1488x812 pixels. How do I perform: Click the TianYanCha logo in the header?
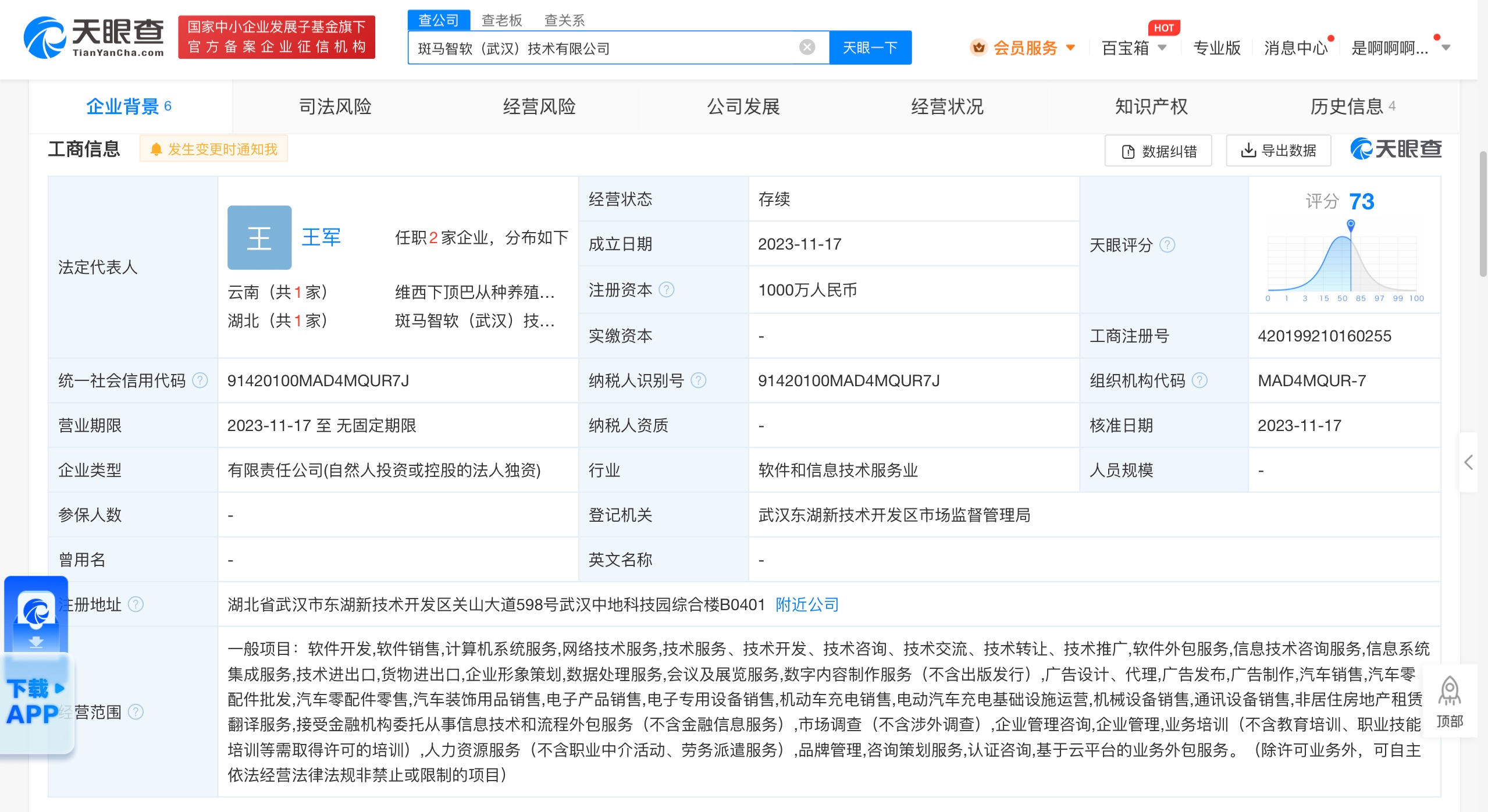tap(94, 37)
